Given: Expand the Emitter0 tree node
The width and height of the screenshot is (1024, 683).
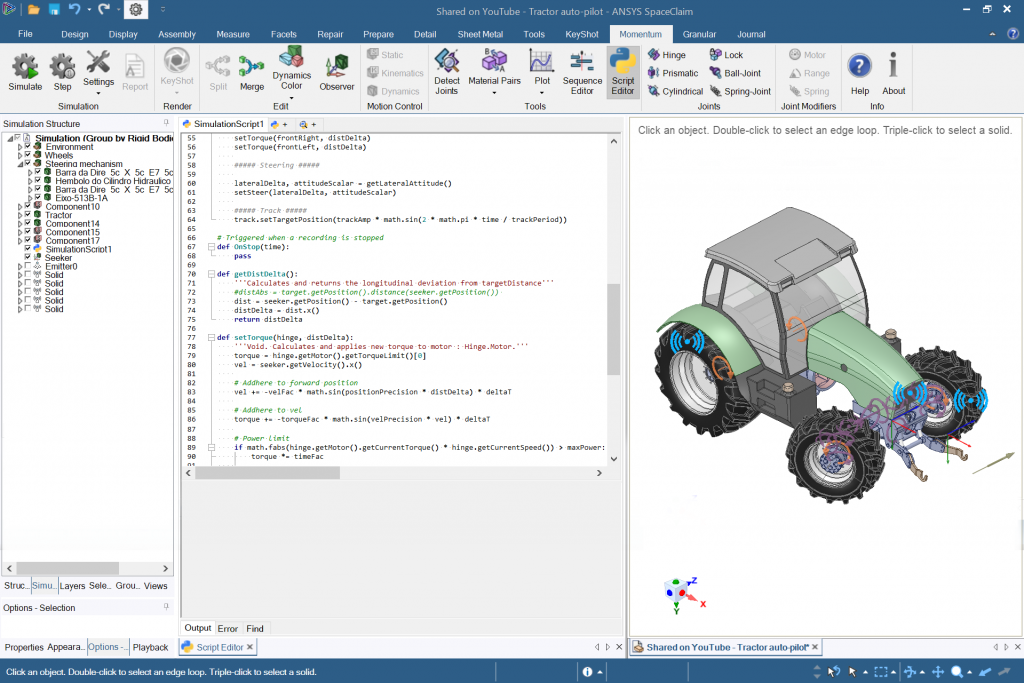Looking at the screenshot, I should pos(20,266).
